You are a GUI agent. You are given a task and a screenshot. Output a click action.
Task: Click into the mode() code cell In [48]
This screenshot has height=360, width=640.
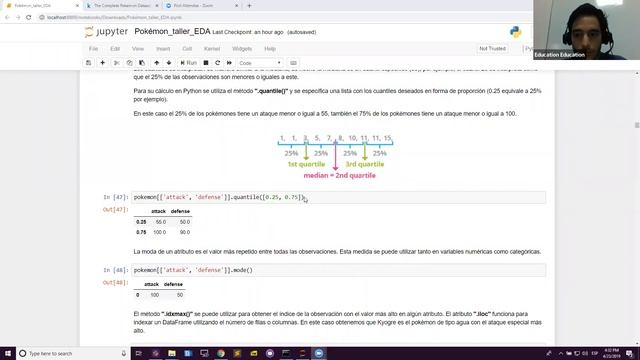coord(338,270)
